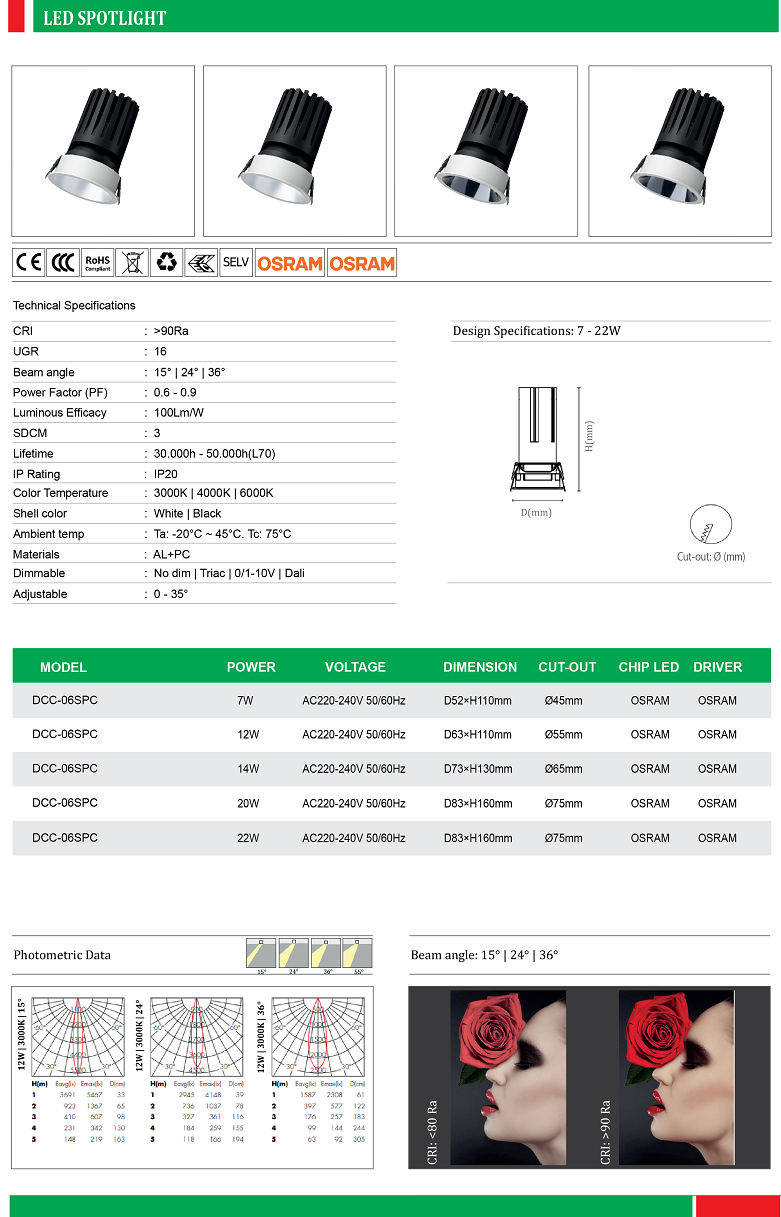The height and width of the screenshot is (1217, 781).
Task: Click DCC-06SPC model in the 22W row
Action: coord(65,838)
